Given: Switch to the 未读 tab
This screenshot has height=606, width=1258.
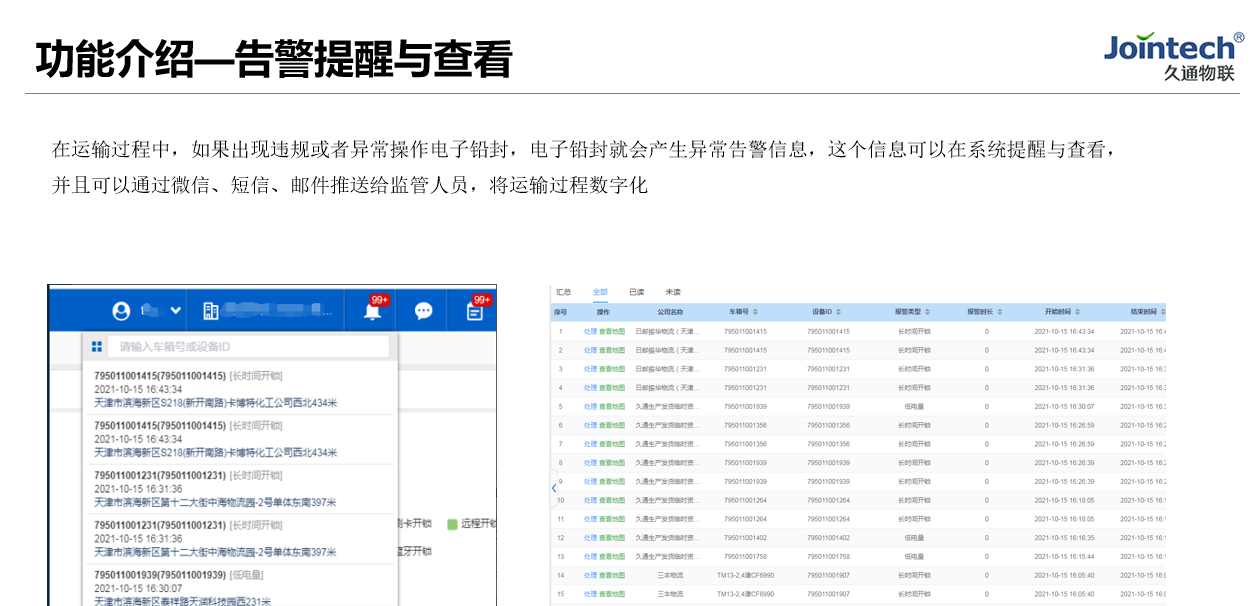Looking at the screenshot, I should point(673,292).
